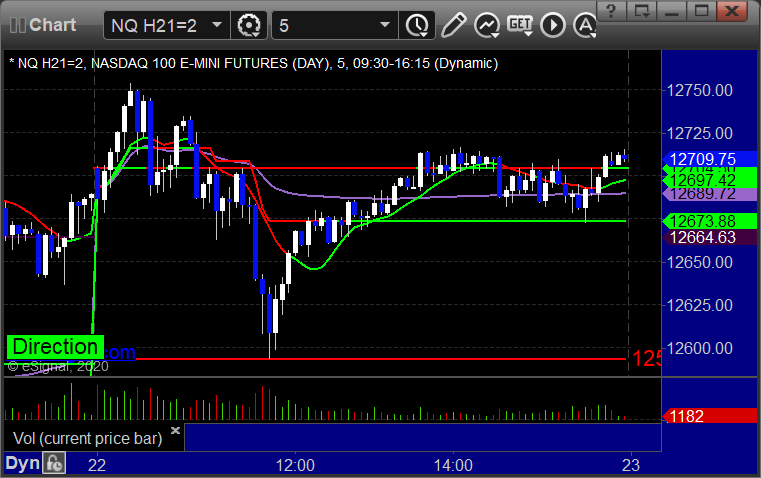The image size is (761, 478).
Task: Open the circled A alerts icon
Action: pyautogui.click(x=585, y=25)
